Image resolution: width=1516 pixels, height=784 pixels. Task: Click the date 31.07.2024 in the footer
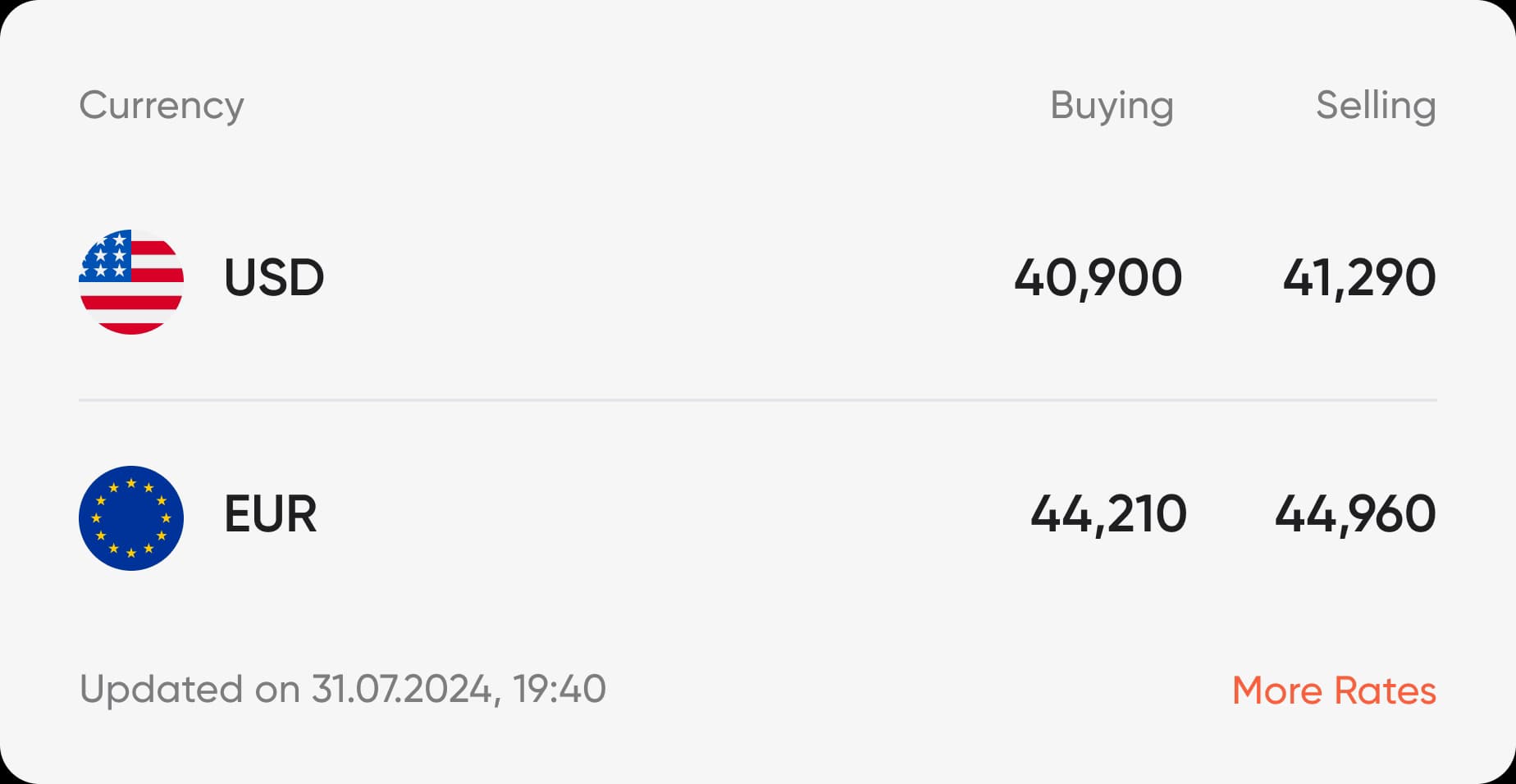[x=402, y=689]
